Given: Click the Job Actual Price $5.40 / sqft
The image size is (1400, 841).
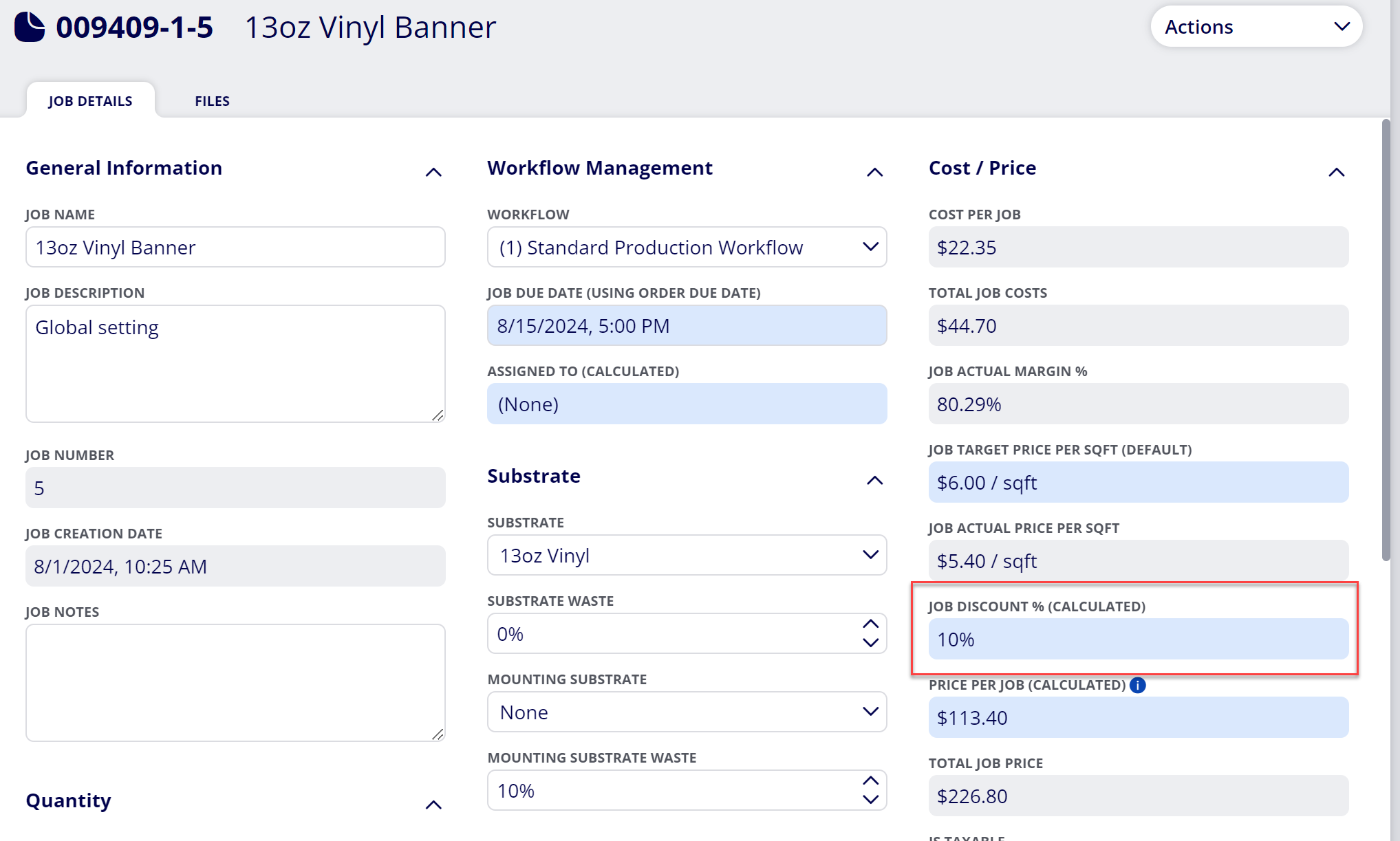Looking at the screenshot, I should tap(1138, 560).
